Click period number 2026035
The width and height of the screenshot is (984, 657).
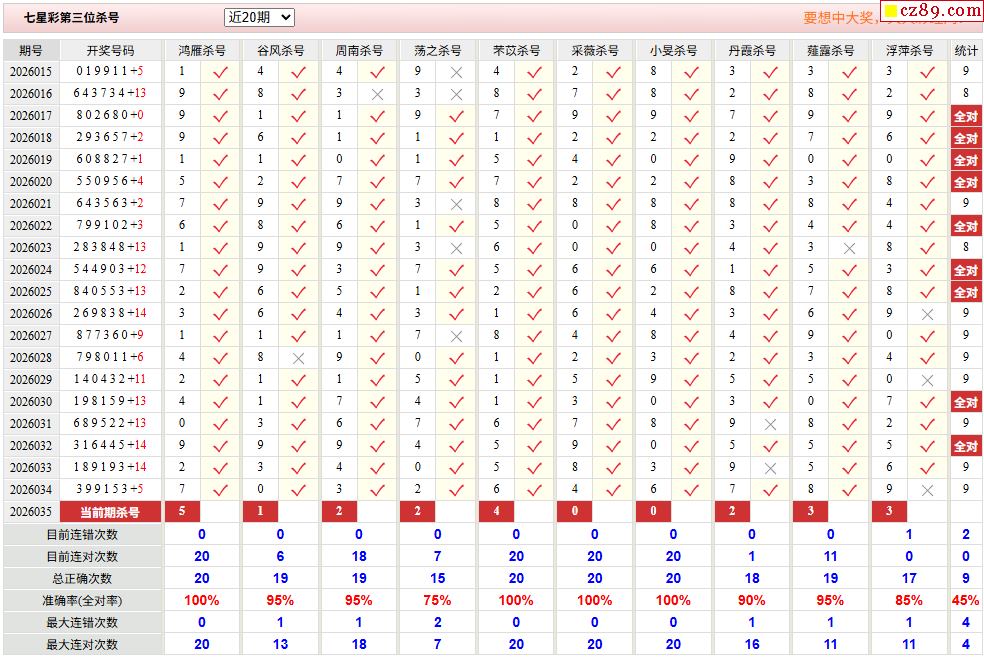[31, 511]
